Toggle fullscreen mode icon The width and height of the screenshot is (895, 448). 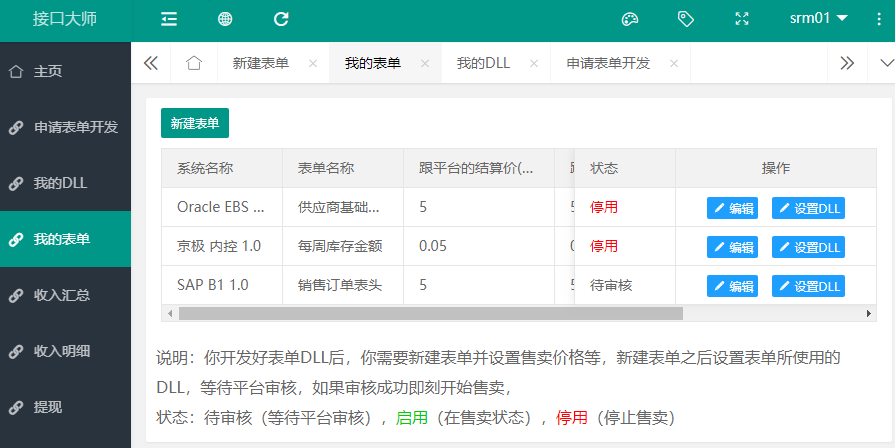[741, 18]
